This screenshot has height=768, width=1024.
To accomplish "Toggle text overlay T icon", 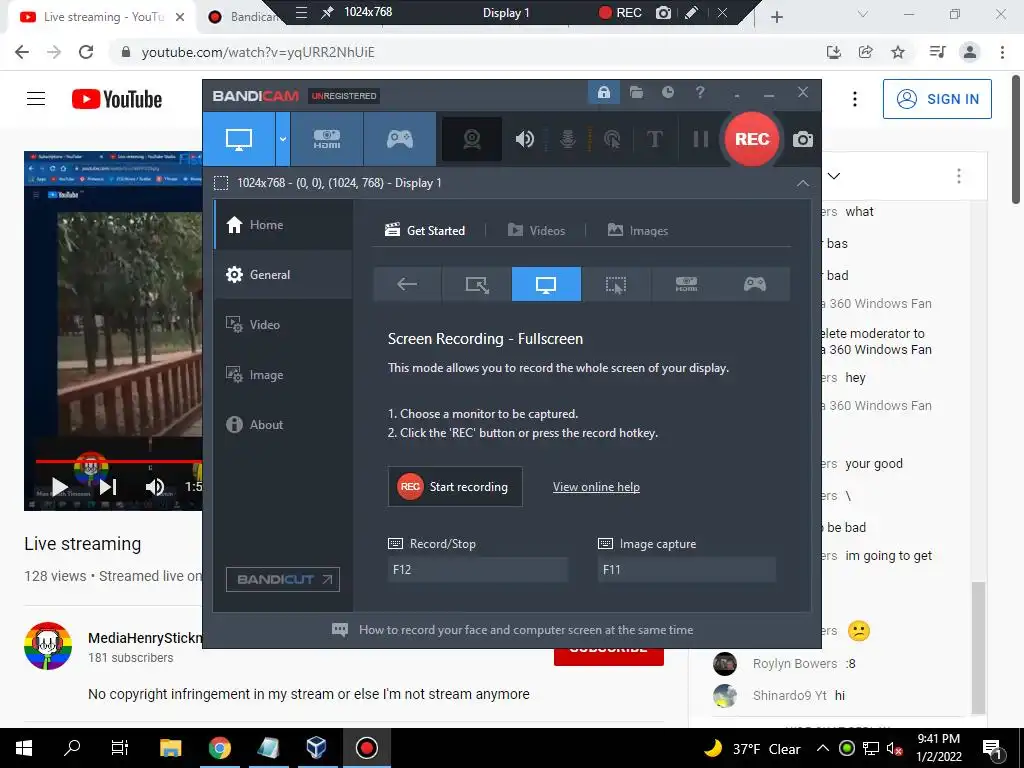I will [x=654, y=139].
